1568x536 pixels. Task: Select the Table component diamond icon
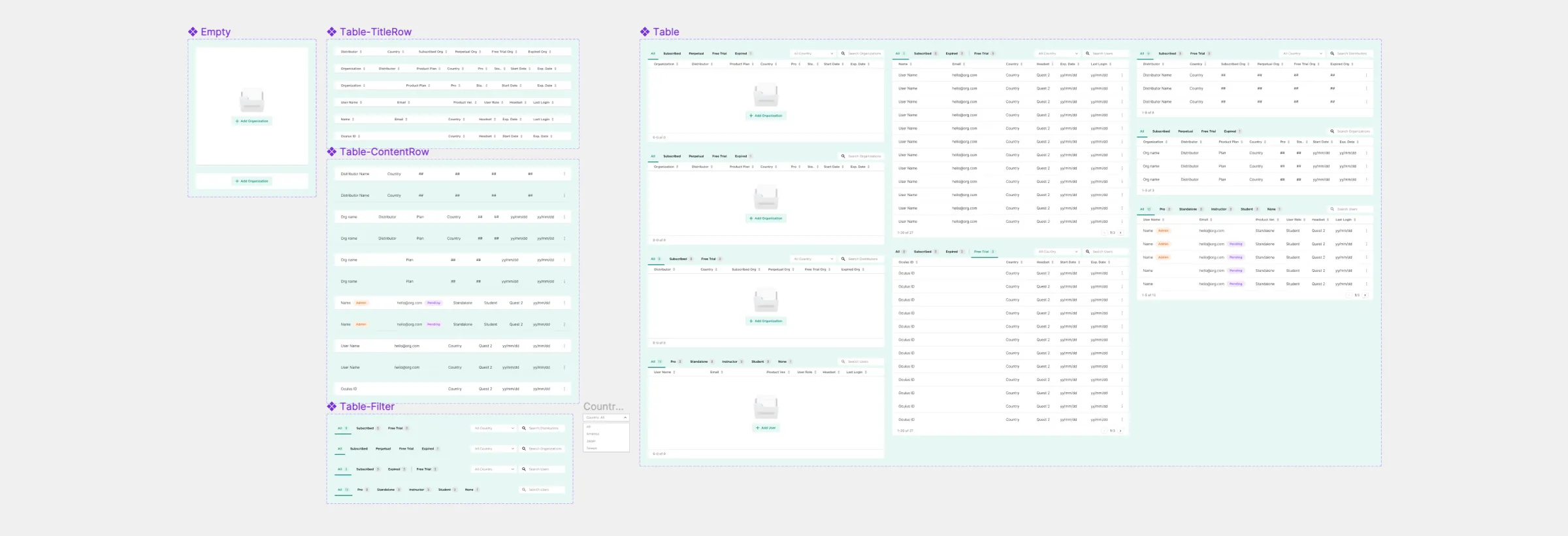(x=645, y=31)
